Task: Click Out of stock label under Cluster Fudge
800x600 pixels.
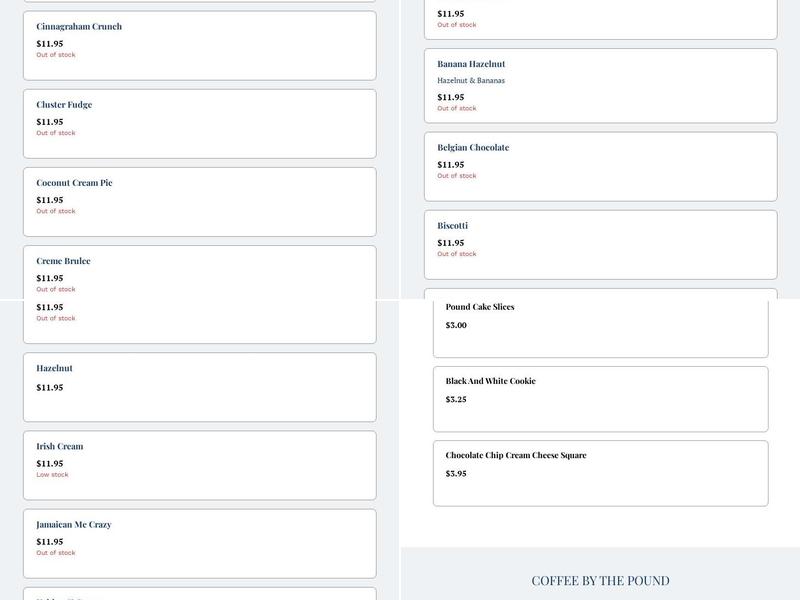Action: [x=56, y=133]
